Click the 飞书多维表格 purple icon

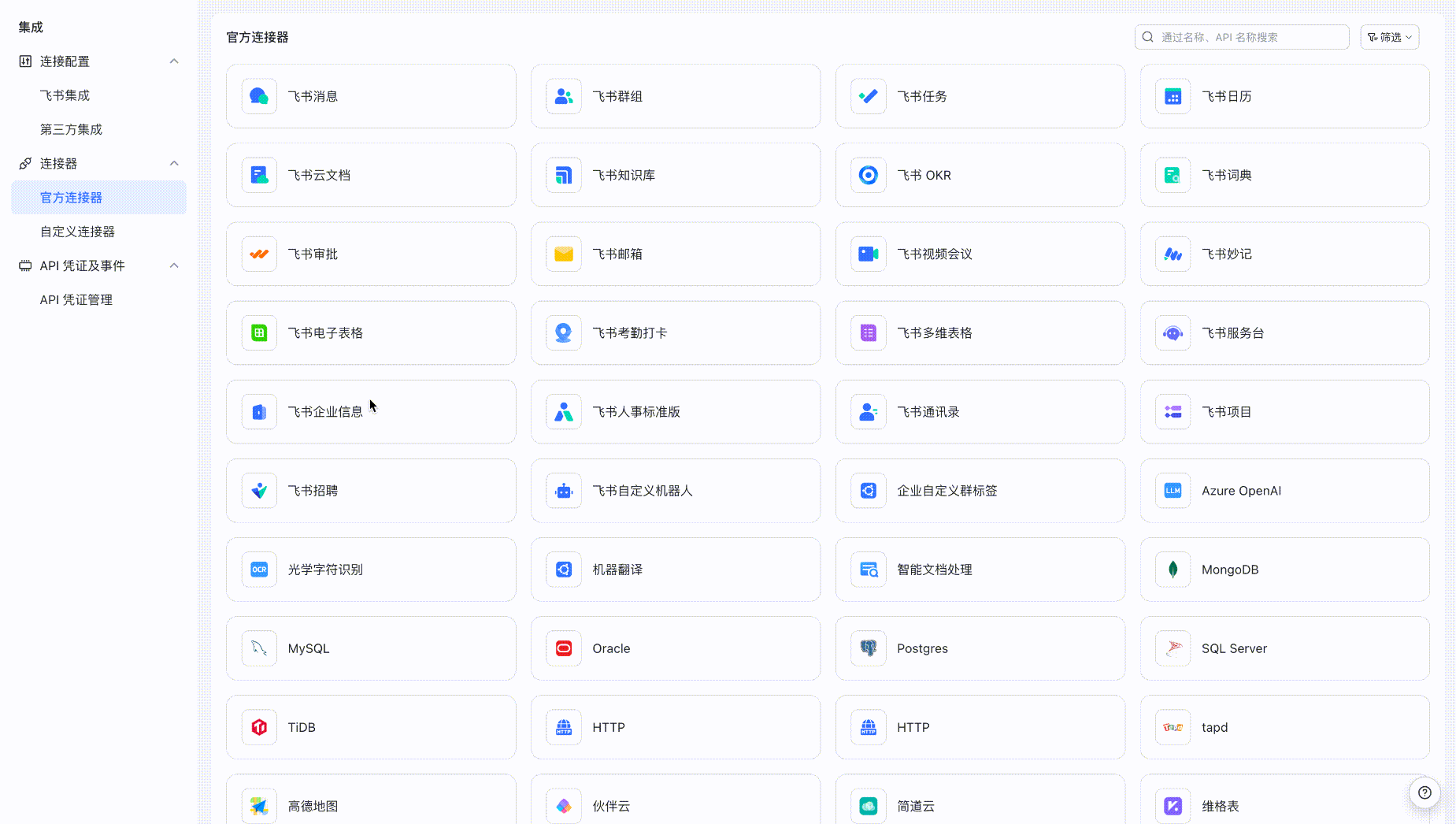pyautogui.click(x=869, y=332)
